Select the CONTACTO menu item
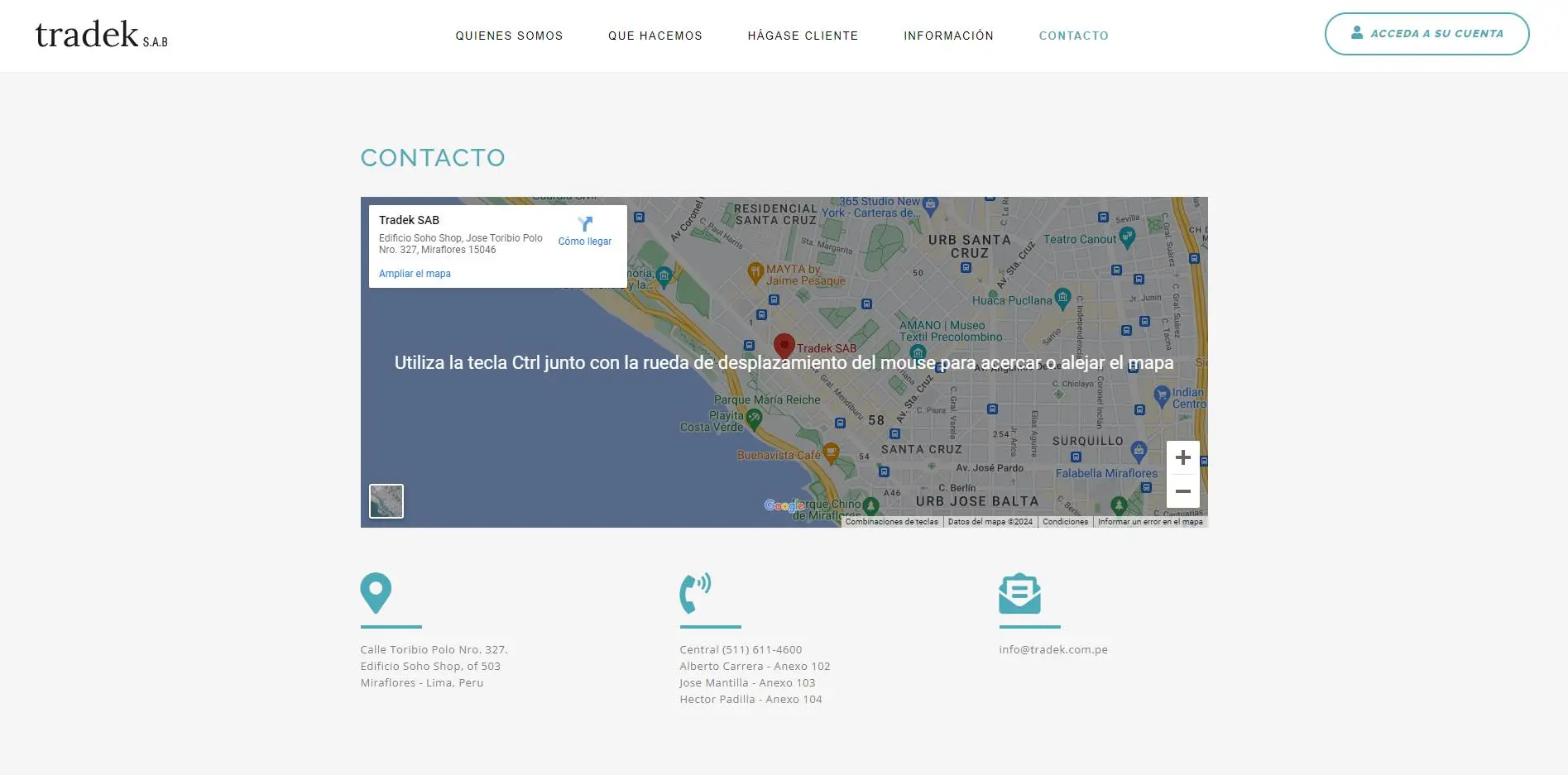The height and width of the screenshot is (775, 1568). [x=1074, y=36]
